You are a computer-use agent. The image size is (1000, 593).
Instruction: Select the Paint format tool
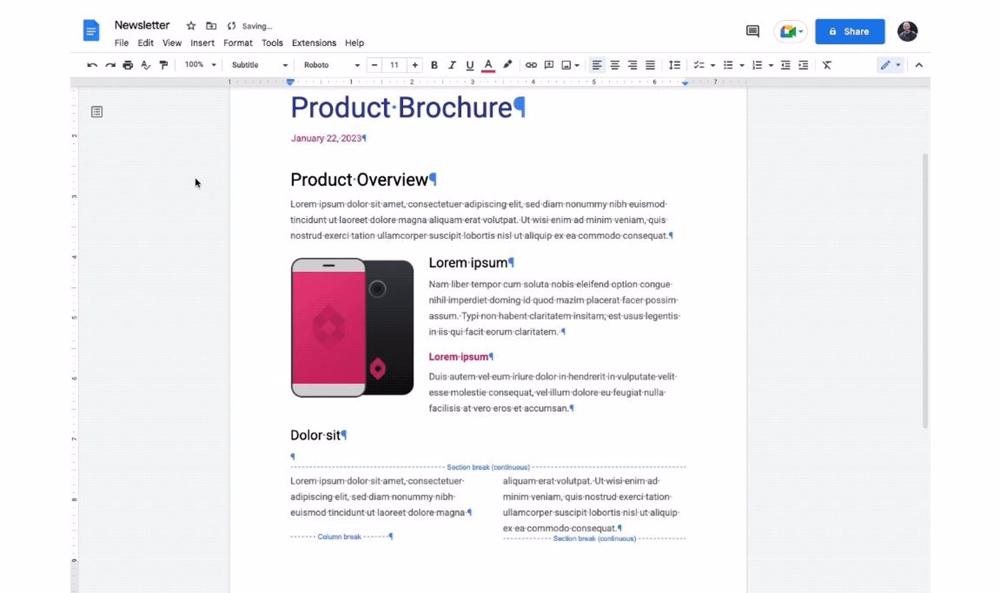[164, 64]
